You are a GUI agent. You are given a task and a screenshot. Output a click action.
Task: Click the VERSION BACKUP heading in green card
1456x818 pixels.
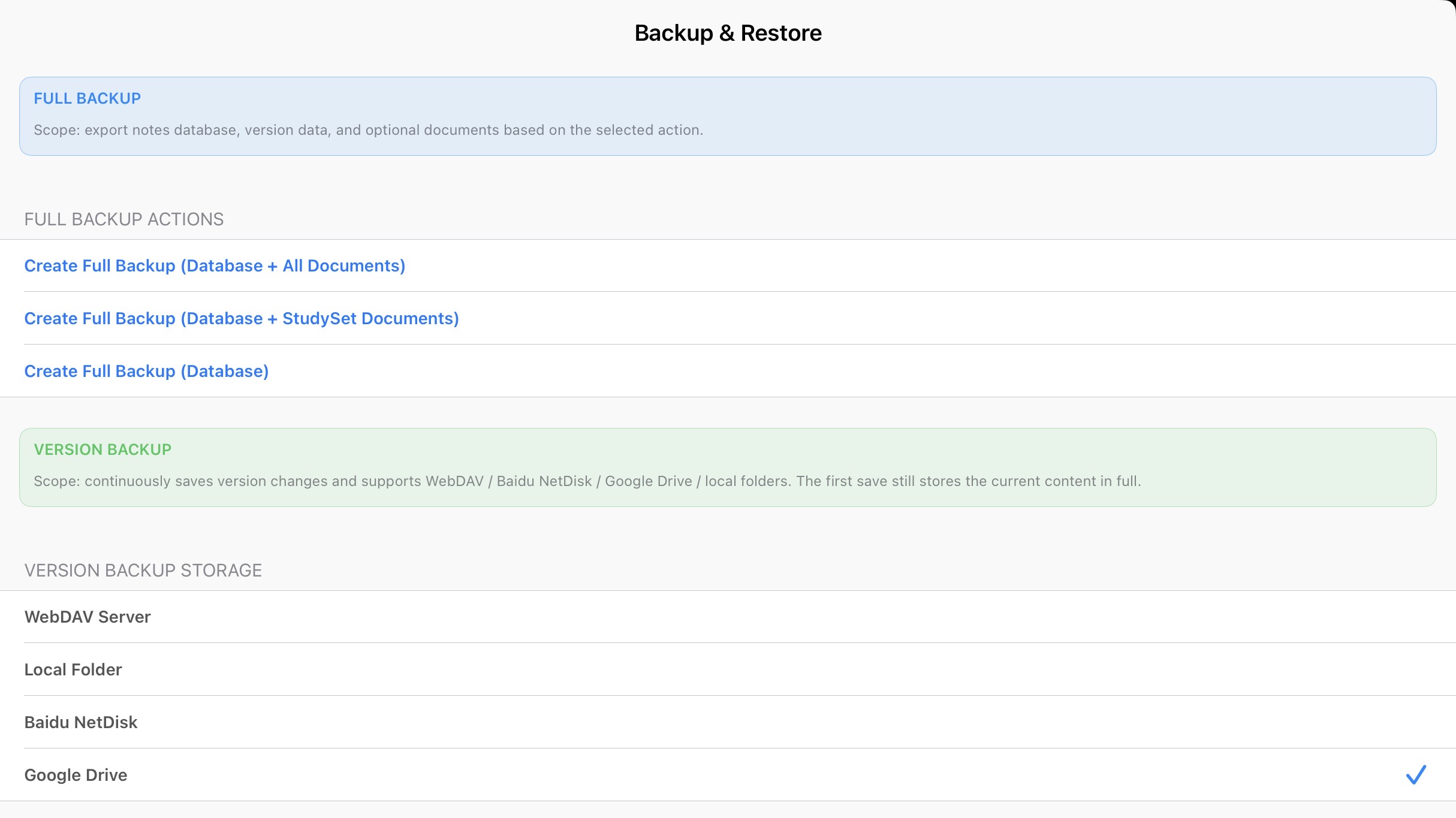(103, 449)
